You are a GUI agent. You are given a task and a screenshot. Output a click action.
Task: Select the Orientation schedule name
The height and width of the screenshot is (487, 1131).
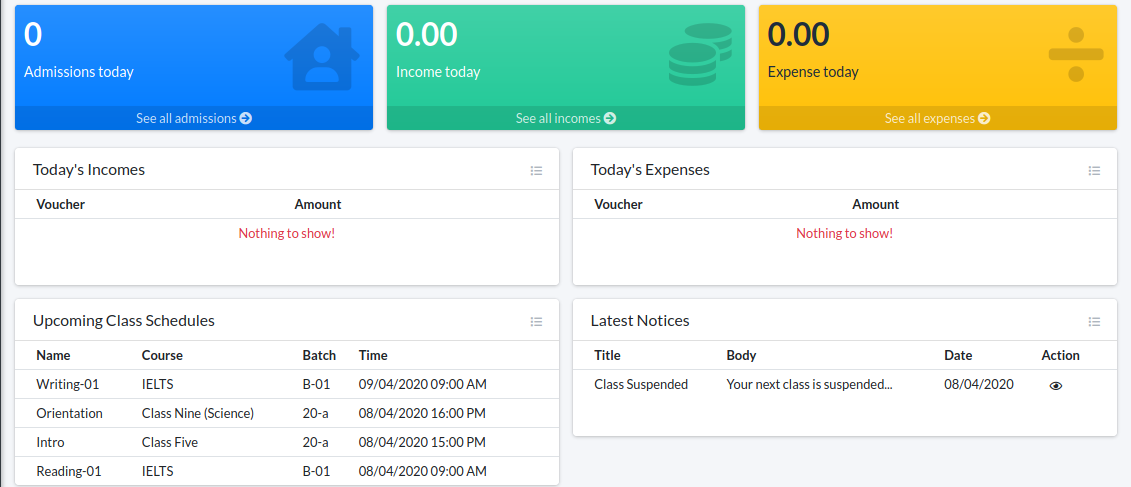pos(69,413)
